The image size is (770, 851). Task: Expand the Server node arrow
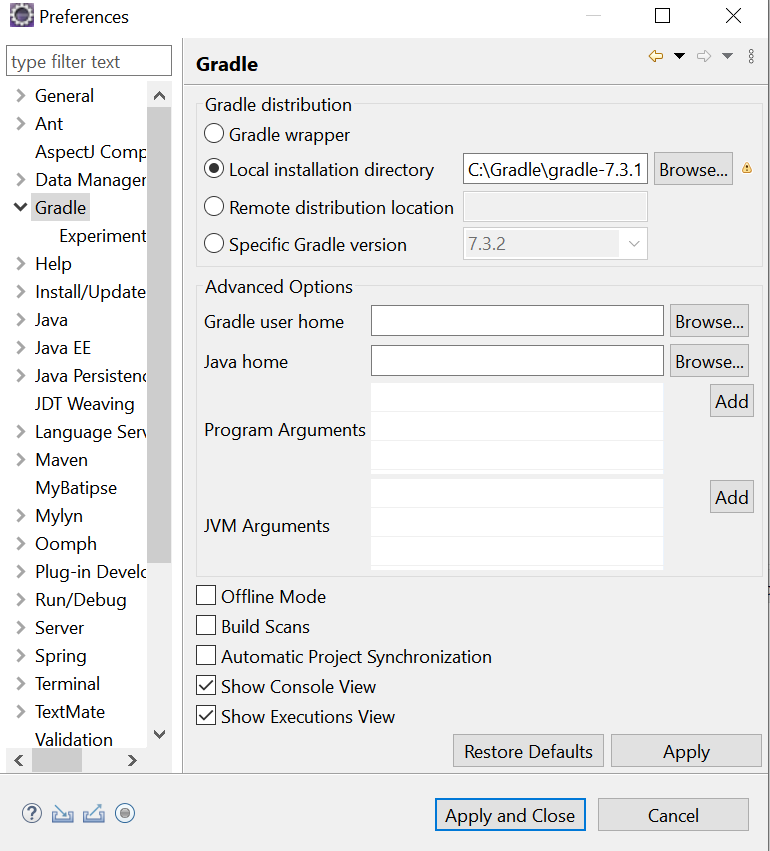[21, 628]
